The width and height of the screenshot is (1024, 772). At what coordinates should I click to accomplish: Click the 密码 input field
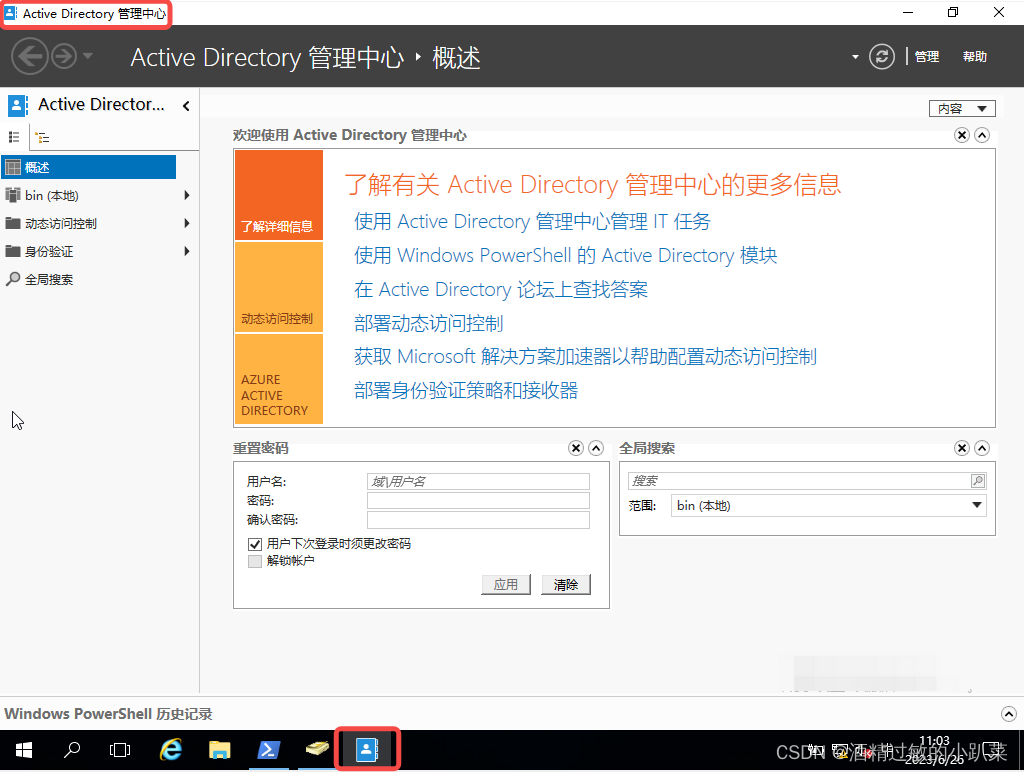478,500
